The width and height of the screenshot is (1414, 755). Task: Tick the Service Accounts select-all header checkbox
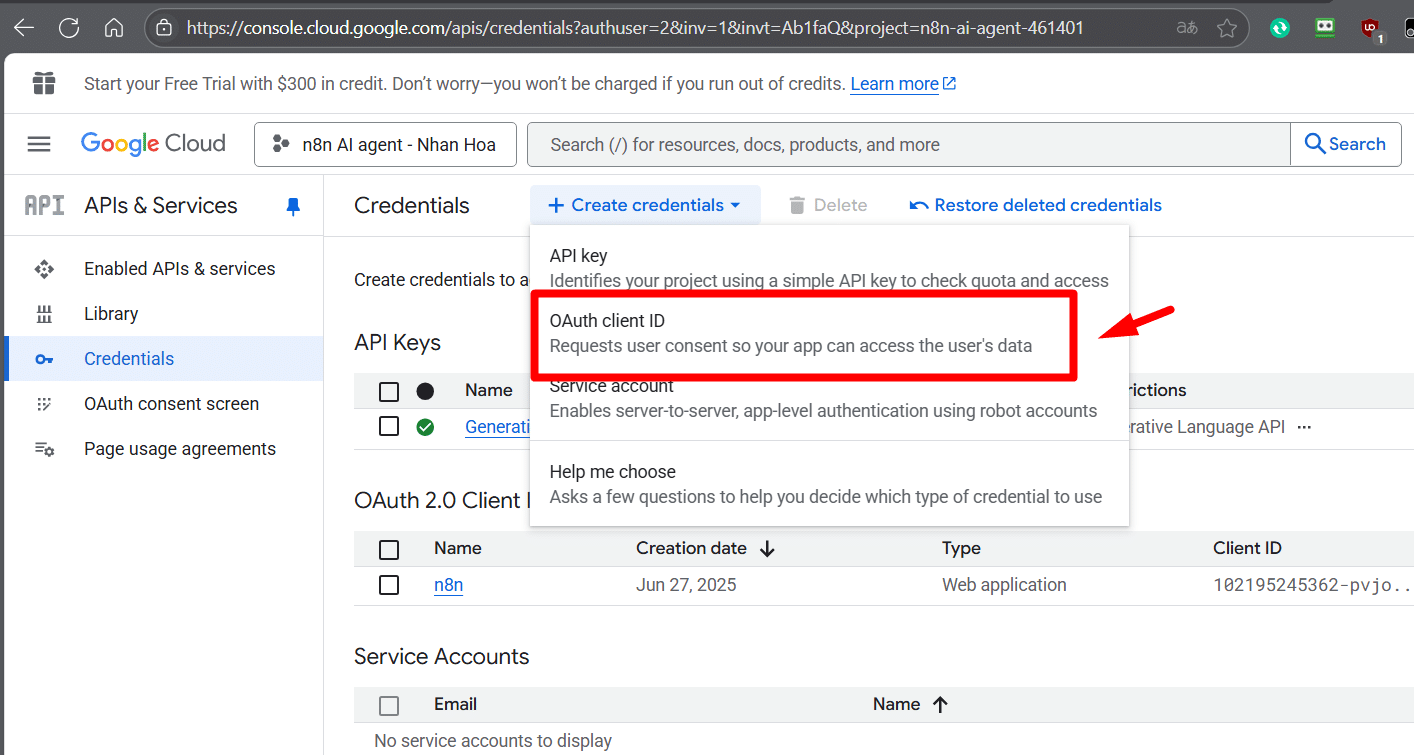click(x=389, y=705)
